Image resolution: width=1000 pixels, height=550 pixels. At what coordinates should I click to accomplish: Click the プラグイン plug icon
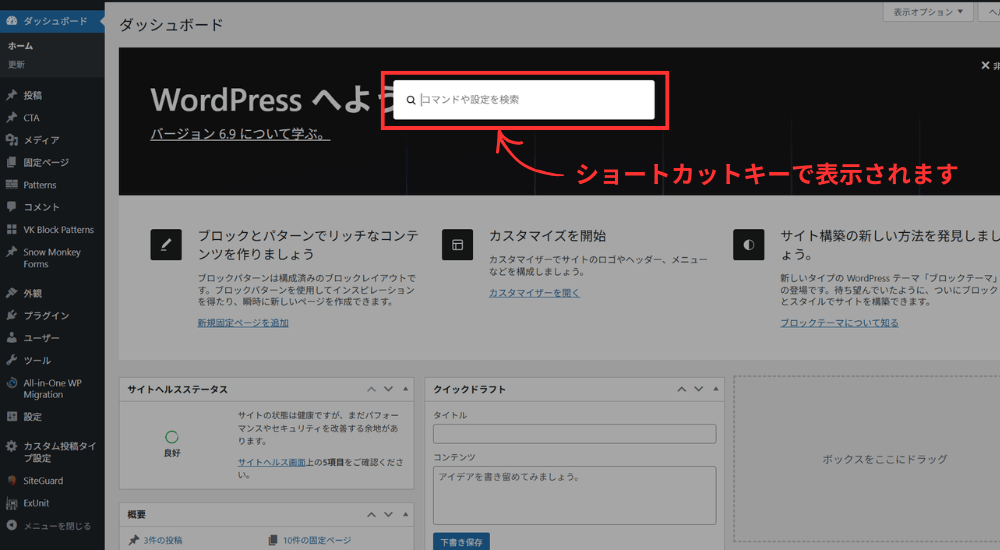[11, 316]
